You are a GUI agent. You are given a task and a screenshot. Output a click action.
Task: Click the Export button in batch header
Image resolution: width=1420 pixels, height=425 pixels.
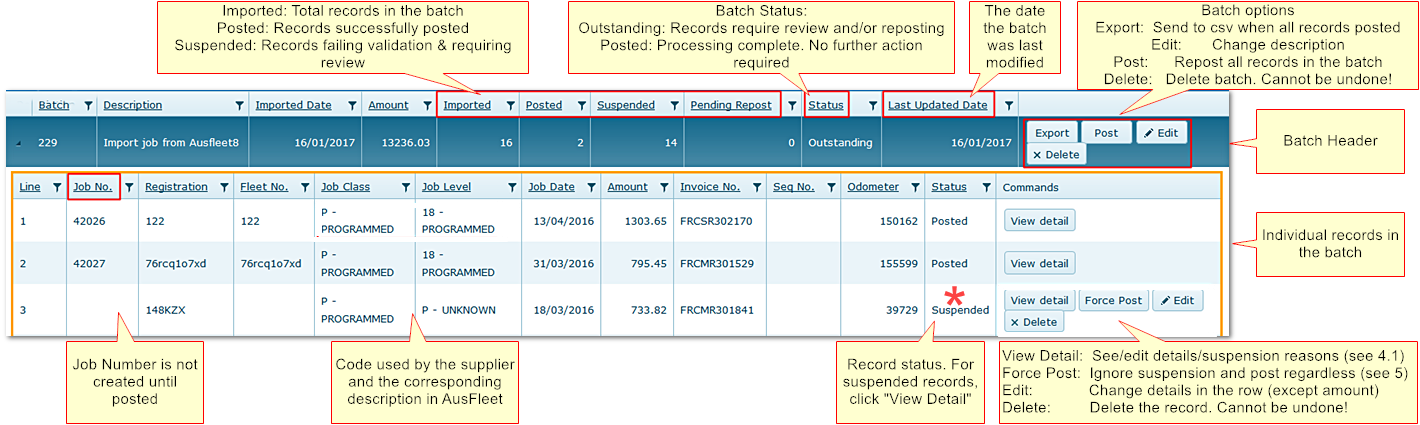point(1051,133)
